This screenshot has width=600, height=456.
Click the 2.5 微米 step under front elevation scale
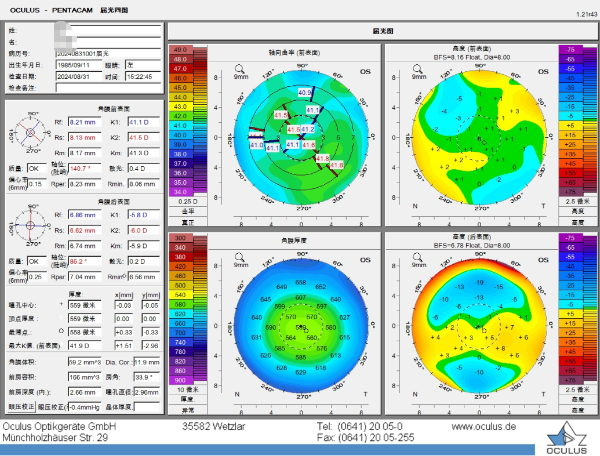click(x=570, y=202)
